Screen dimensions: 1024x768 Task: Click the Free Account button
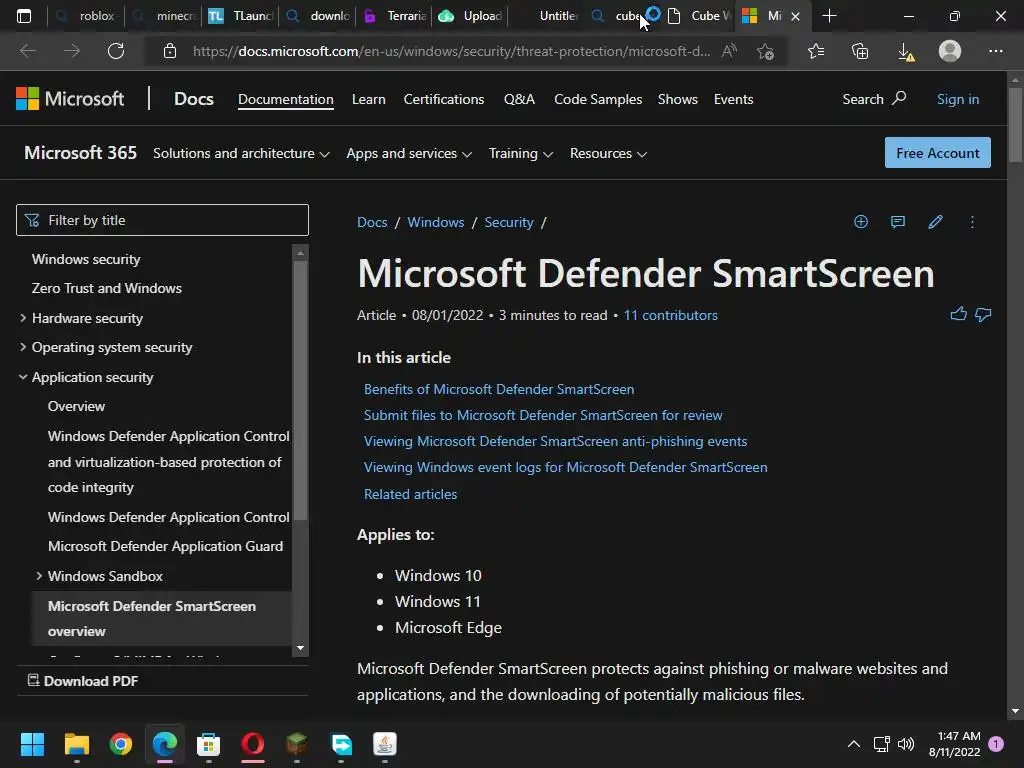click(937, 153)
